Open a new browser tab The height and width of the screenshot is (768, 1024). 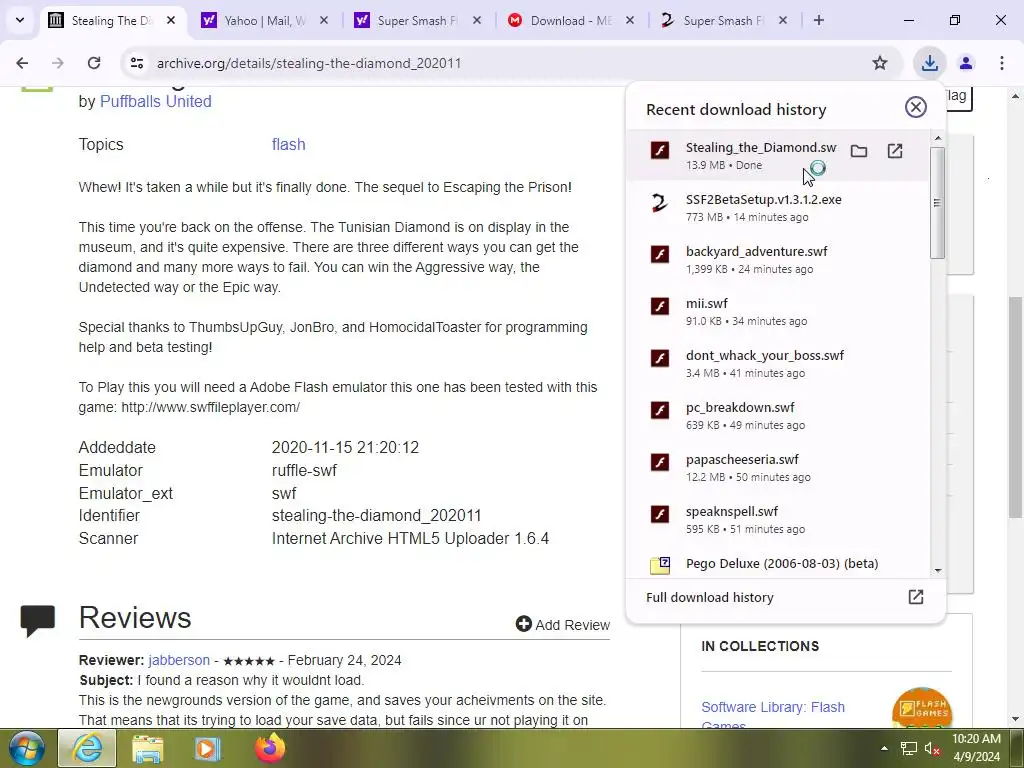coord(818,20)
